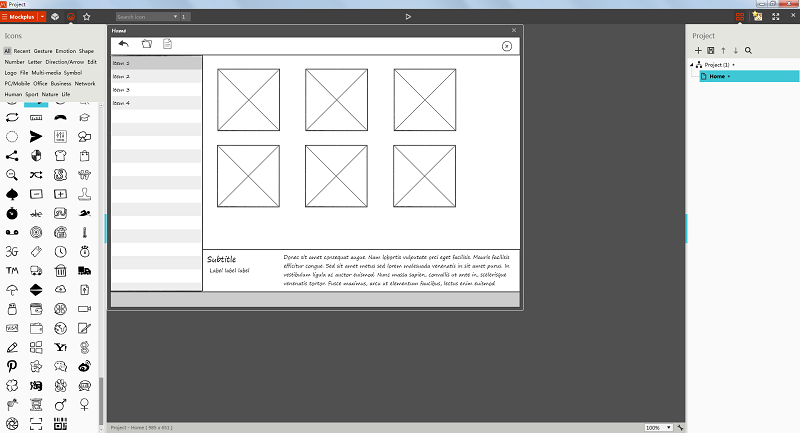The height and width of the screenshot is (433, 800).
Task: Select the Home page in tree
Action: pos(749,76)
